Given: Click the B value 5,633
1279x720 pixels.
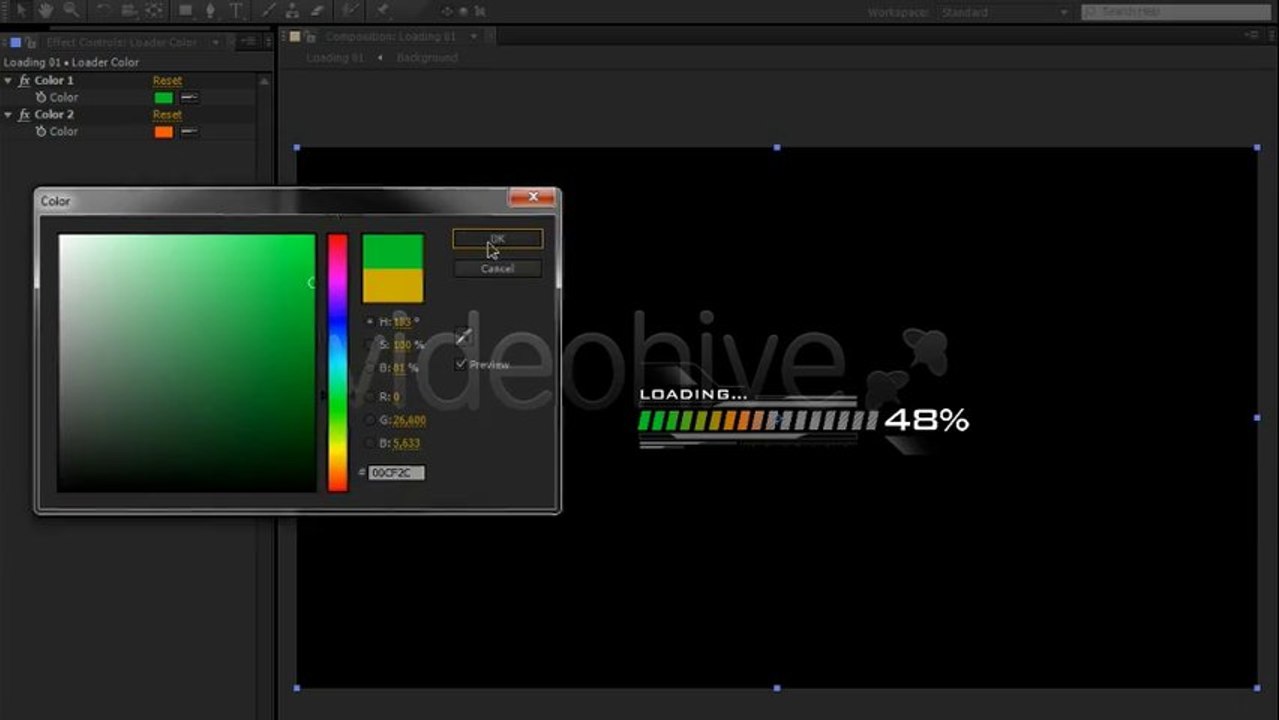Looking at the screenshot, I should (x=406, y=443).
